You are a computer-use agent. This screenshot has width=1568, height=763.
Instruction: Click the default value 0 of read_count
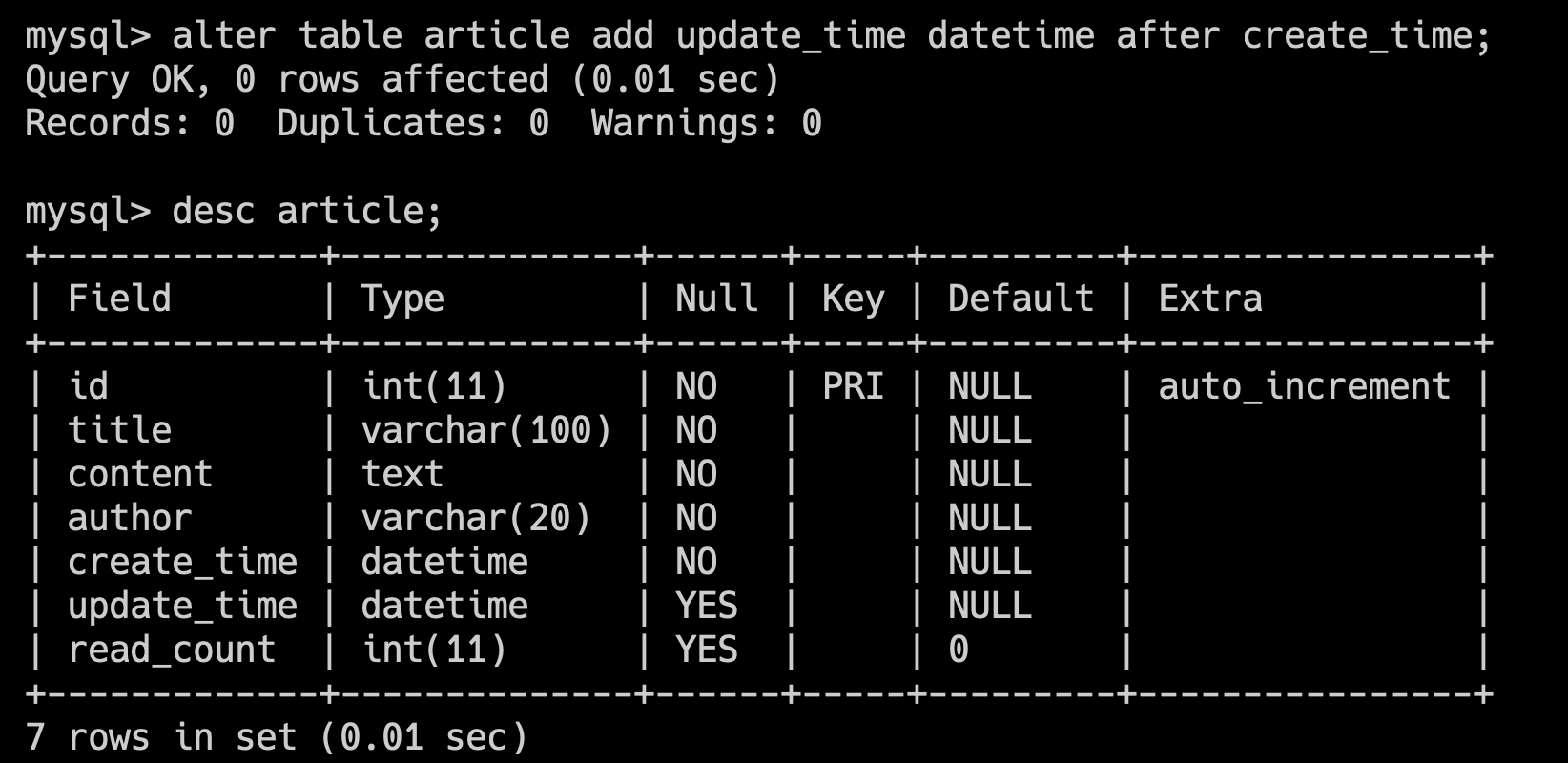[959, 650]
